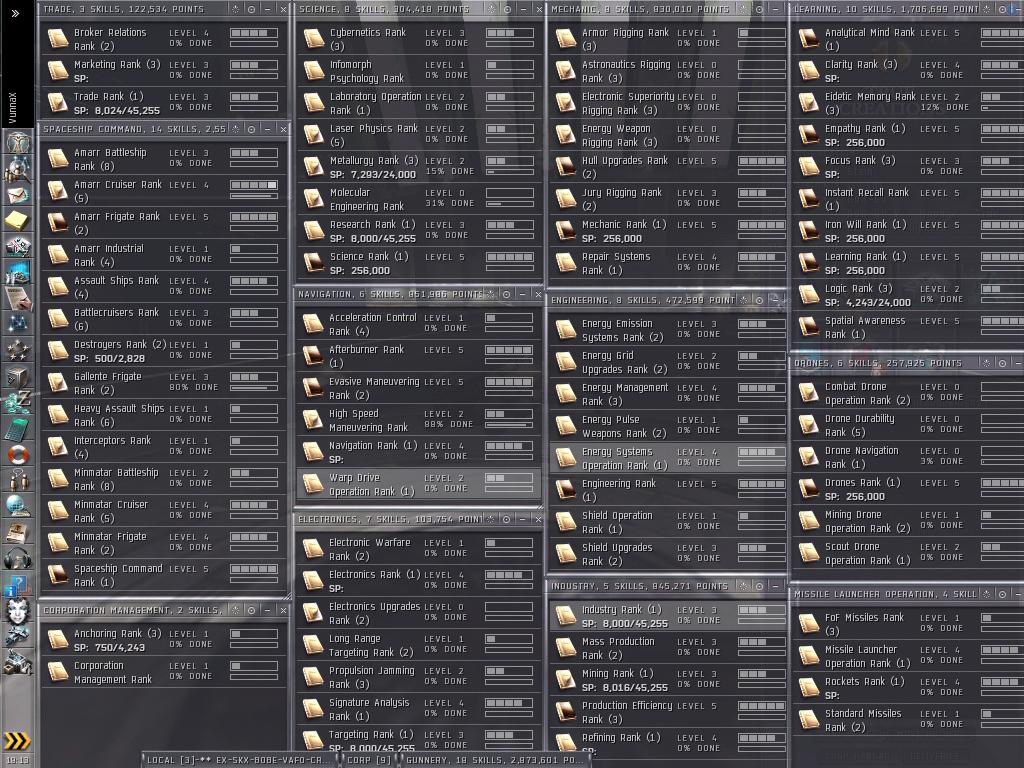
Task: Toggle pin circle on Spaceship Command window
Action: 251,129
